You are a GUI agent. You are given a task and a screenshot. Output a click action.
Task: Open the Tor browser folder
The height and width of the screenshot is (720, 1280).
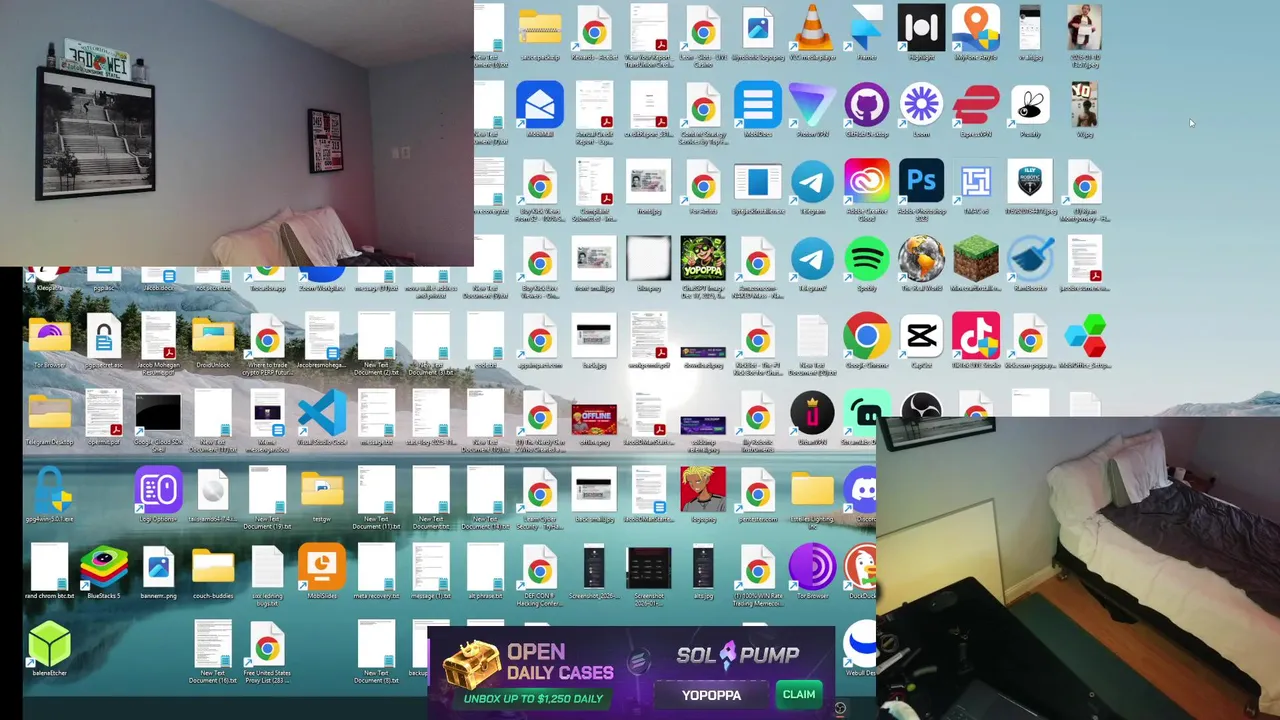pyautogui.click(x=50, y=337)
